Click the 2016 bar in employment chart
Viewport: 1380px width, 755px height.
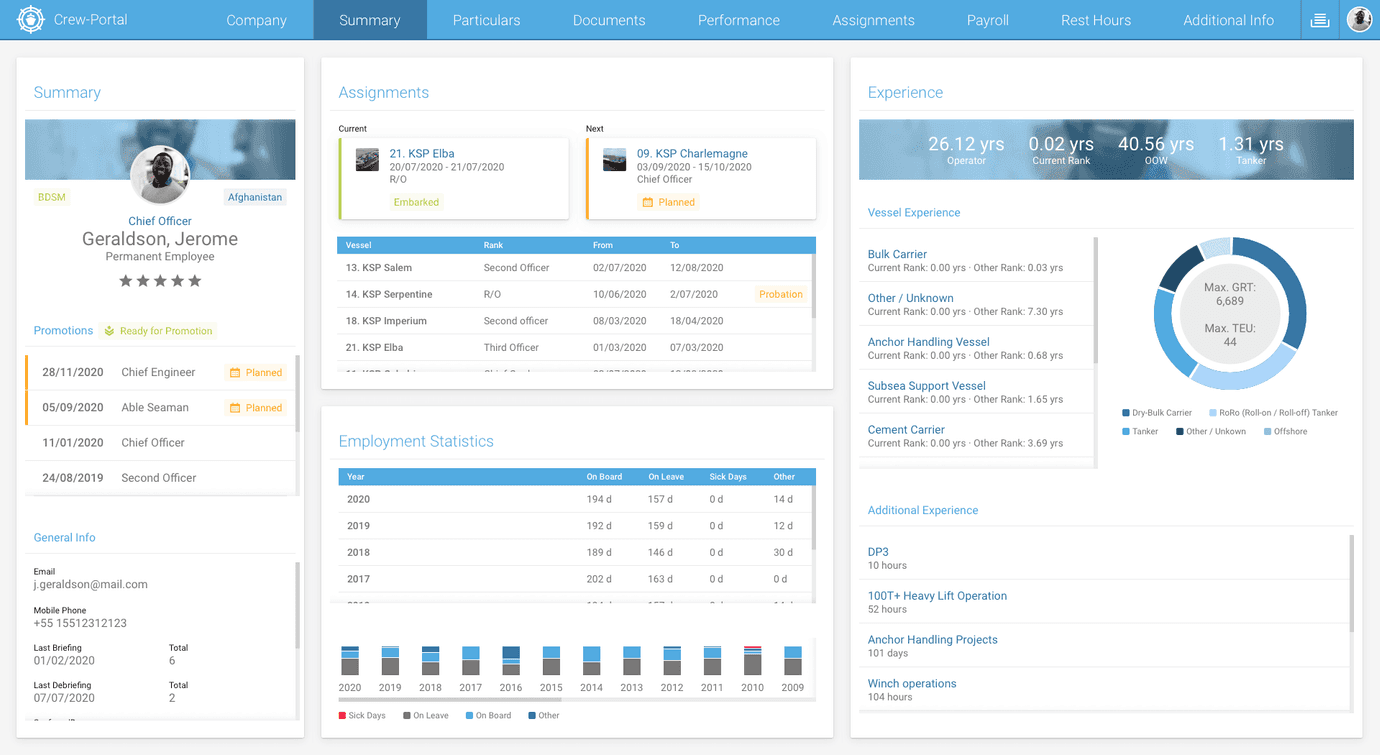coord(511,661)
